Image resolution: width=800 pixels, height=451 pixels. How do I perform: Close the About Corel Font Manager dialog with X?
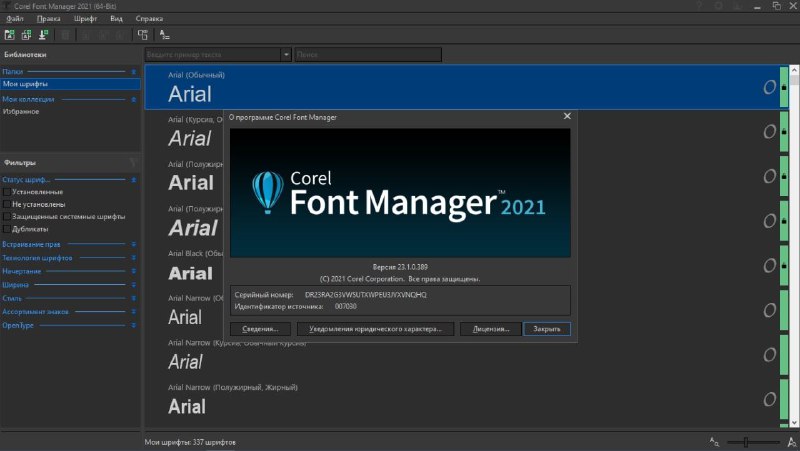click(567, 116)
